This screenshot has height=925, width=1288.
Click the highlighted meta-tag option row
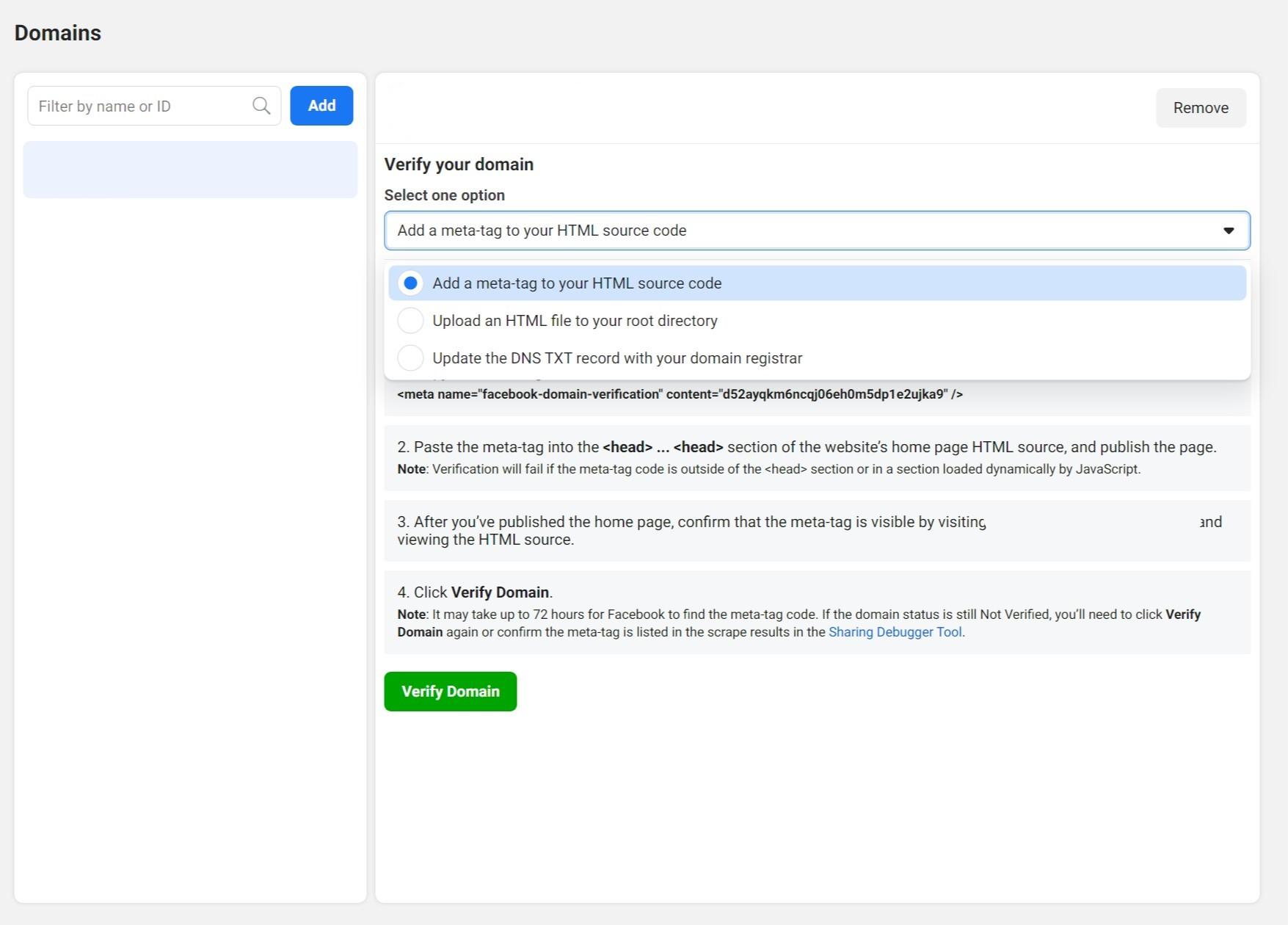[817, 283]
